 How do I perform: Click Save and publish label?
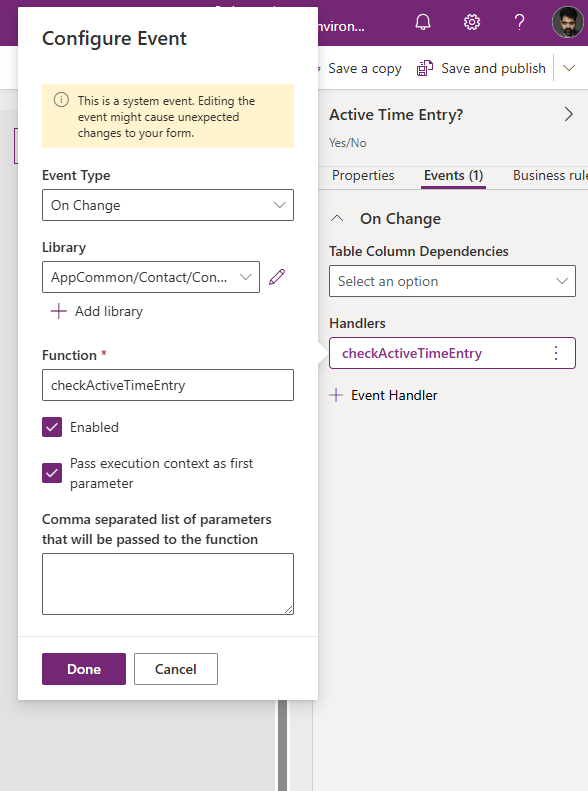[x=493, y=68]
